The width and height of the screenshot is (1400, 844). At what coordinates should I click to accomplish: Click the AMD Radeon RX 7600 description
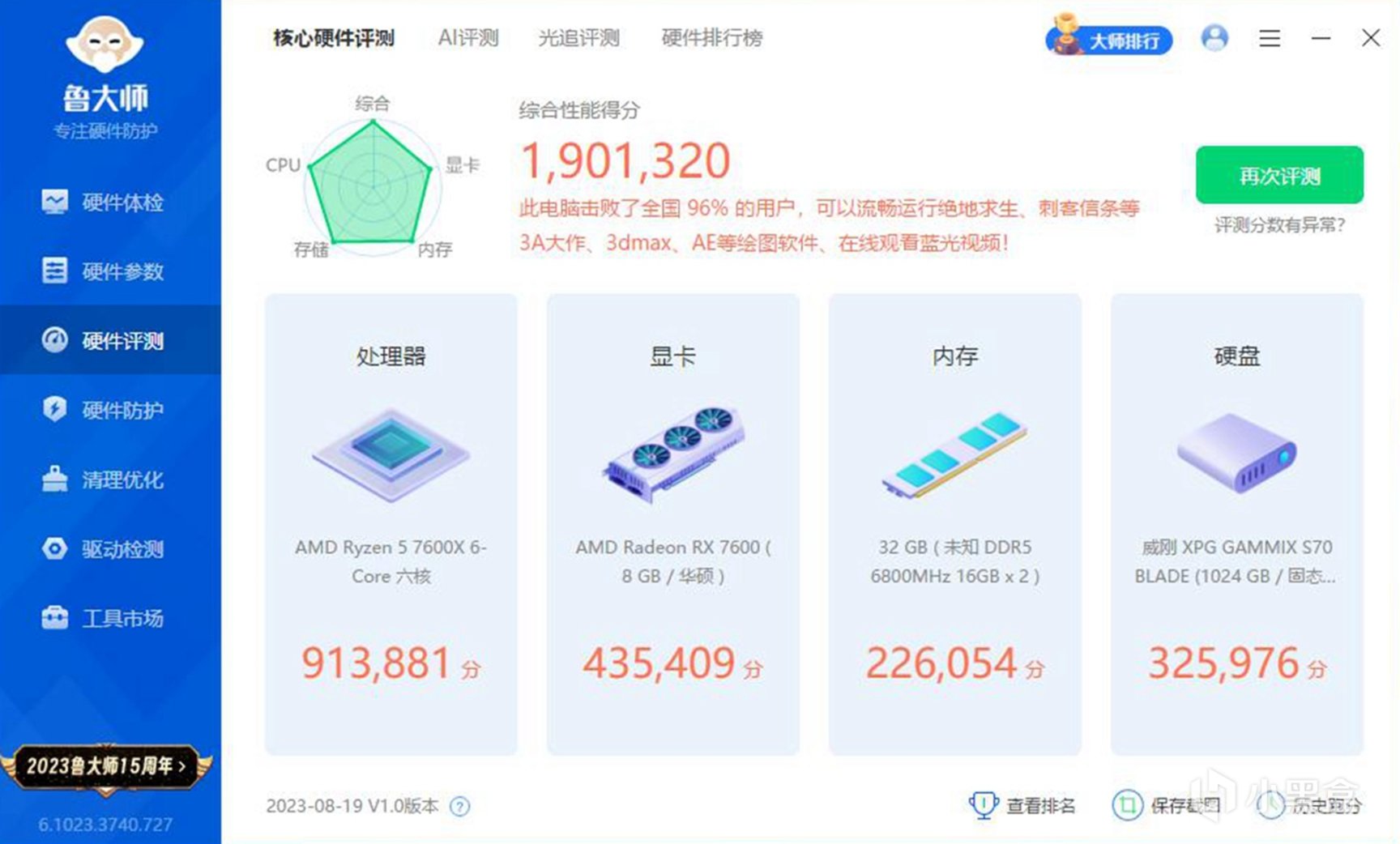coord(673,561)
